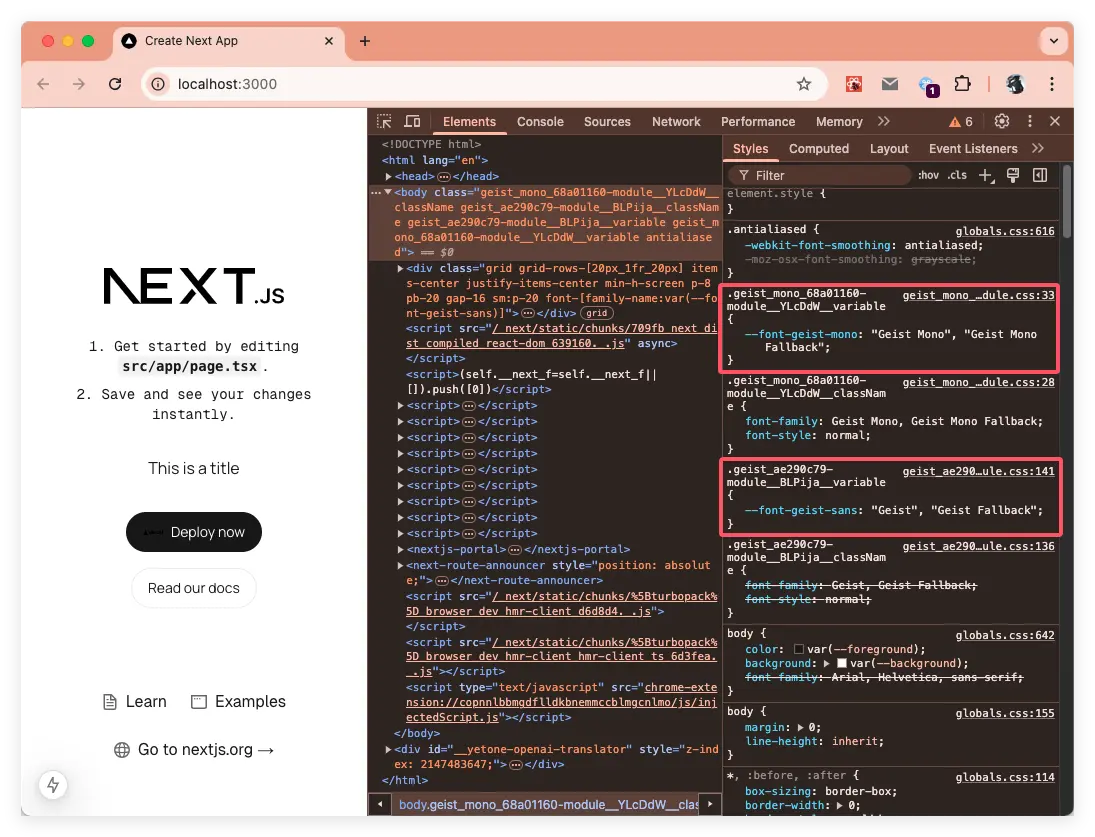Switch to the Computed tab
Screen dimensions: 1095x837
pyautogui.click(x=818, y=149)
